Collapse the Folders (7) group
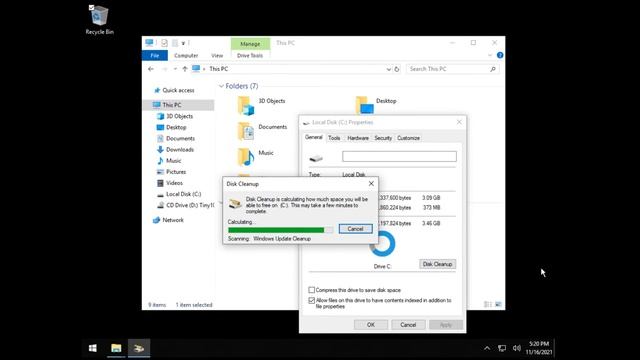 click(221, 86)
